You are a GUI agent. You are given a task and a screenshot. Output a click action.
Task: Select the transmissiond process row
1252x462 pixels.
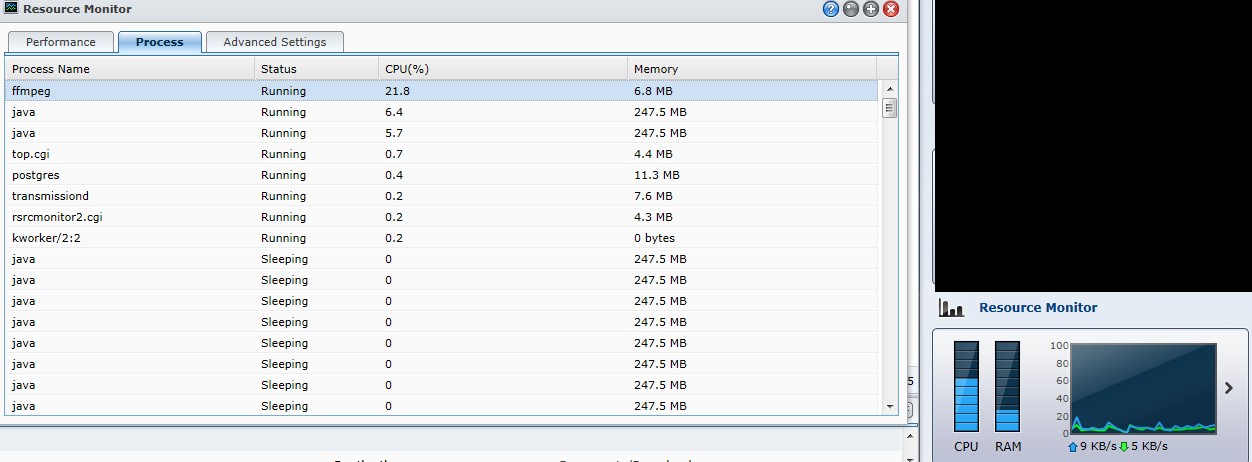click(x=441, y=196)
